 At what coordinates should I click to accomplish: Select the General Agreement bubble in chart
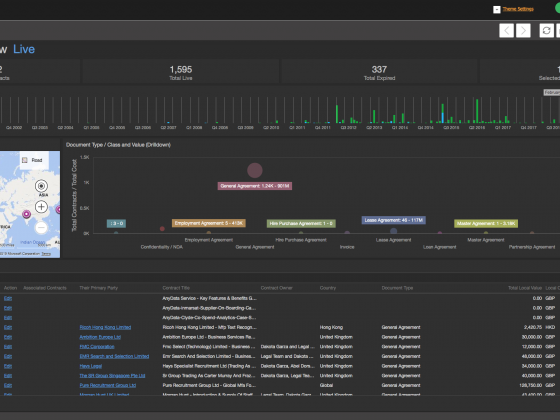[x=255, y=170]
